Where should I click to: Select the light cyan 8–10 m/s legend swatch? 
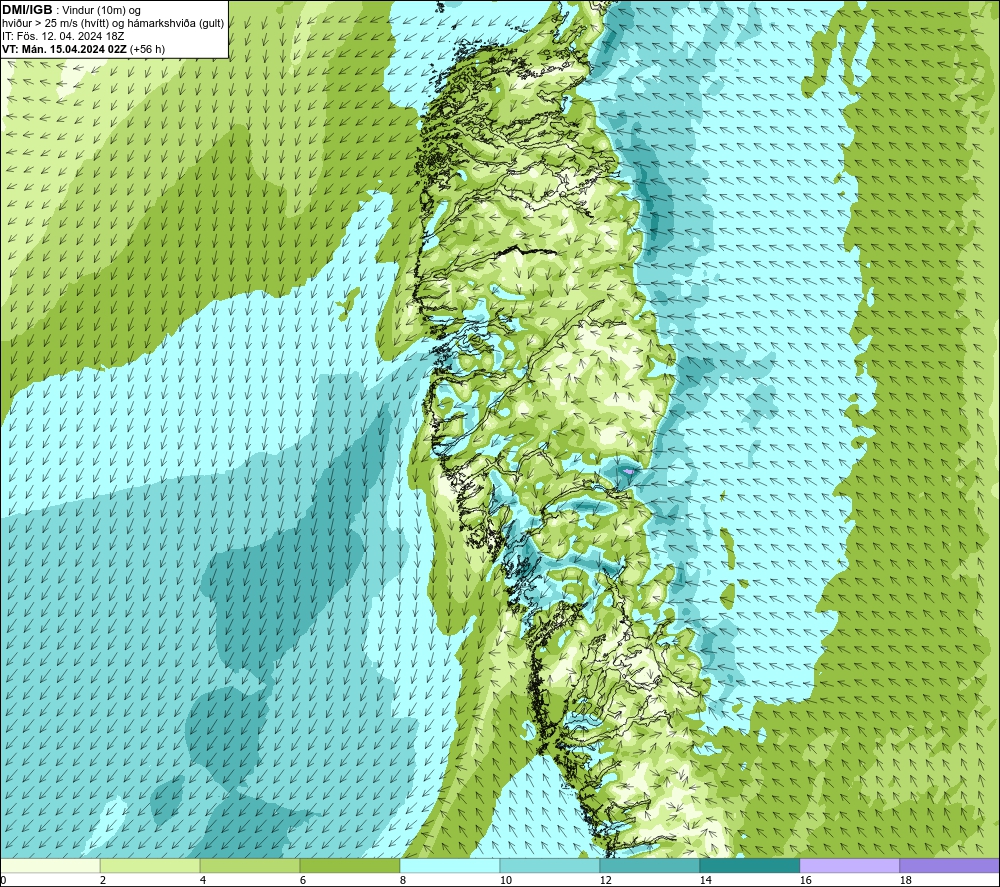tap(450, 866)
